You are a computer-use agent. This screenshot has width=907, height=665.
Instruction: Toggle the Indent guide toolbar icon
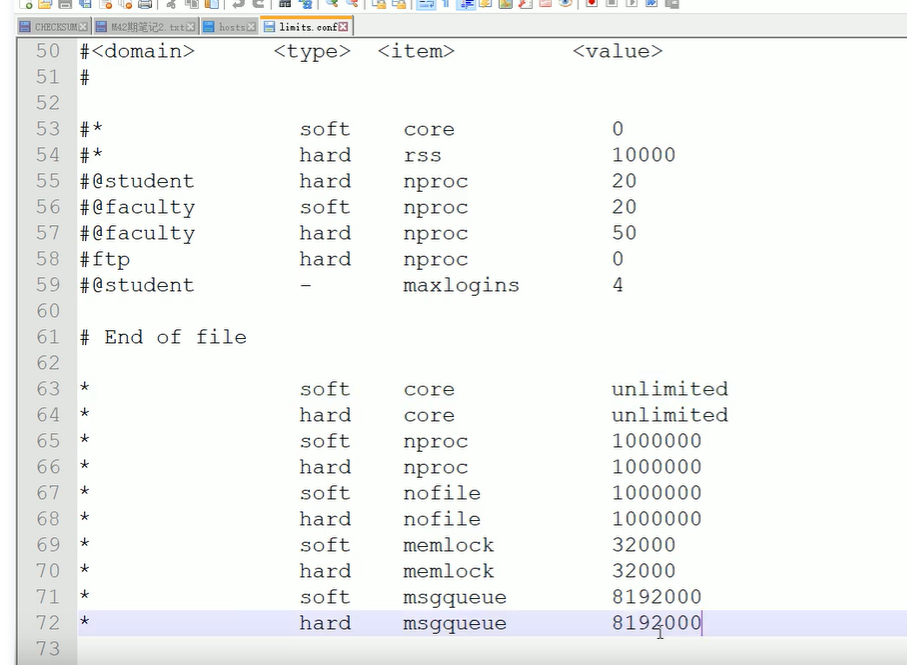click(466, 3)
